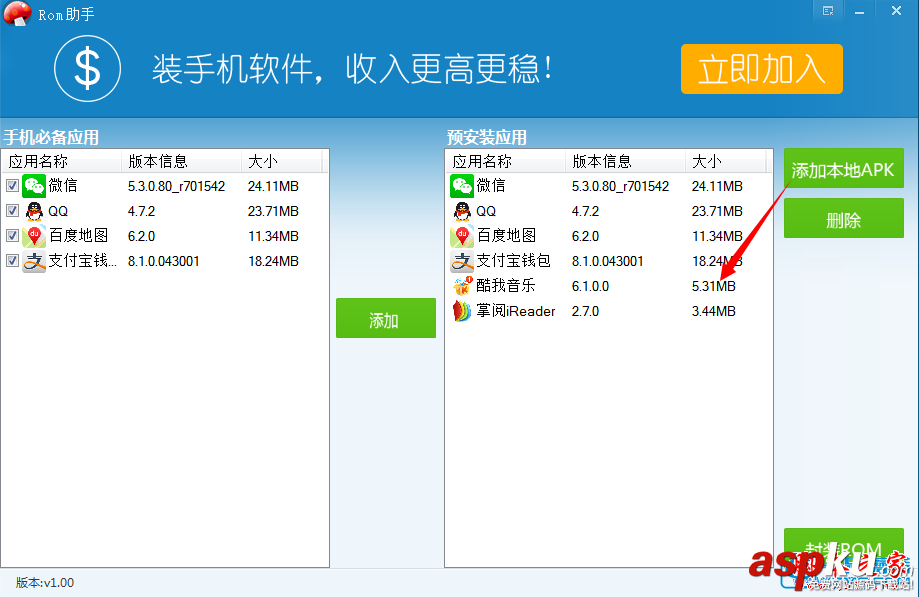This screenshot has height=597, width=919.
Task: Click QQ penguin icon in 手机必备应用 list
Action: [x=34, y=211]
